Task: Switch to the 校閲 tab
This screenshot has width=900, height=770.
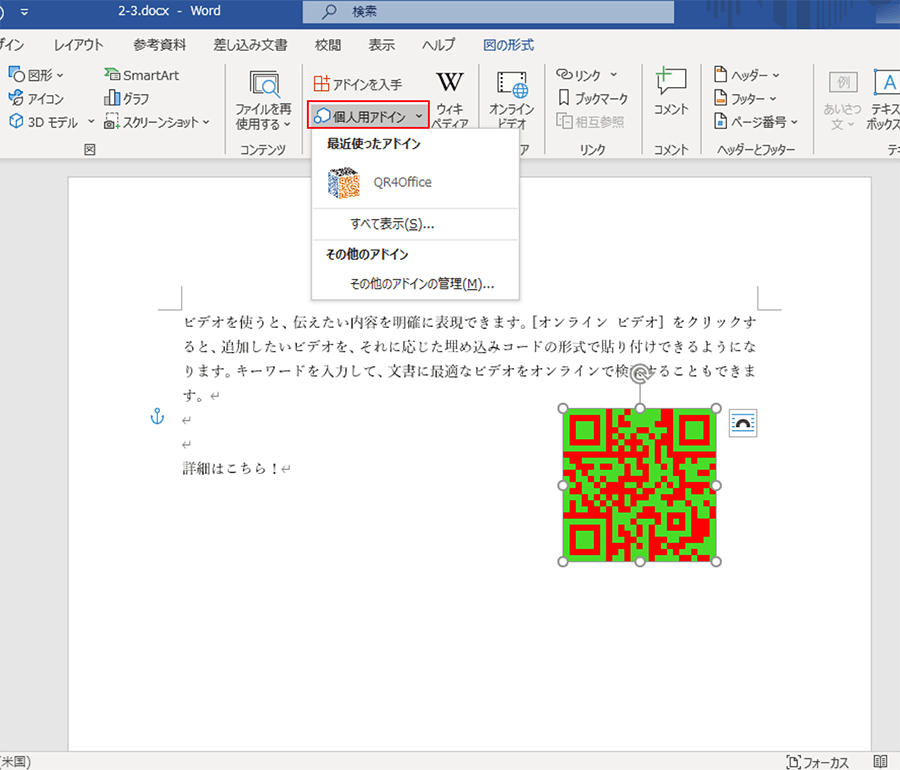Action: click(x=328, y=45)
